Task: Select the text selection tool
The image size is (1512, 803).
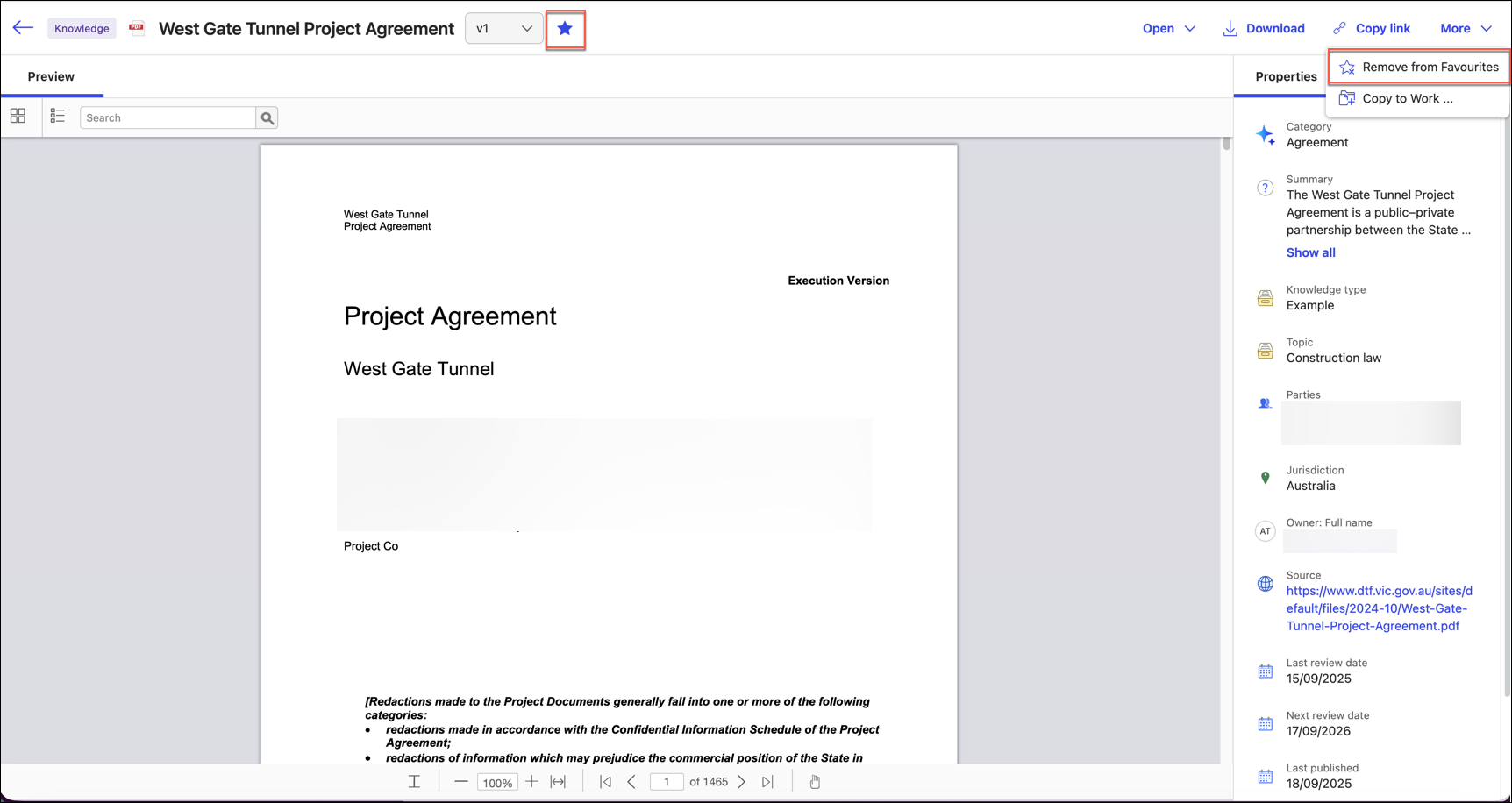Action: (x=414, y=781)
